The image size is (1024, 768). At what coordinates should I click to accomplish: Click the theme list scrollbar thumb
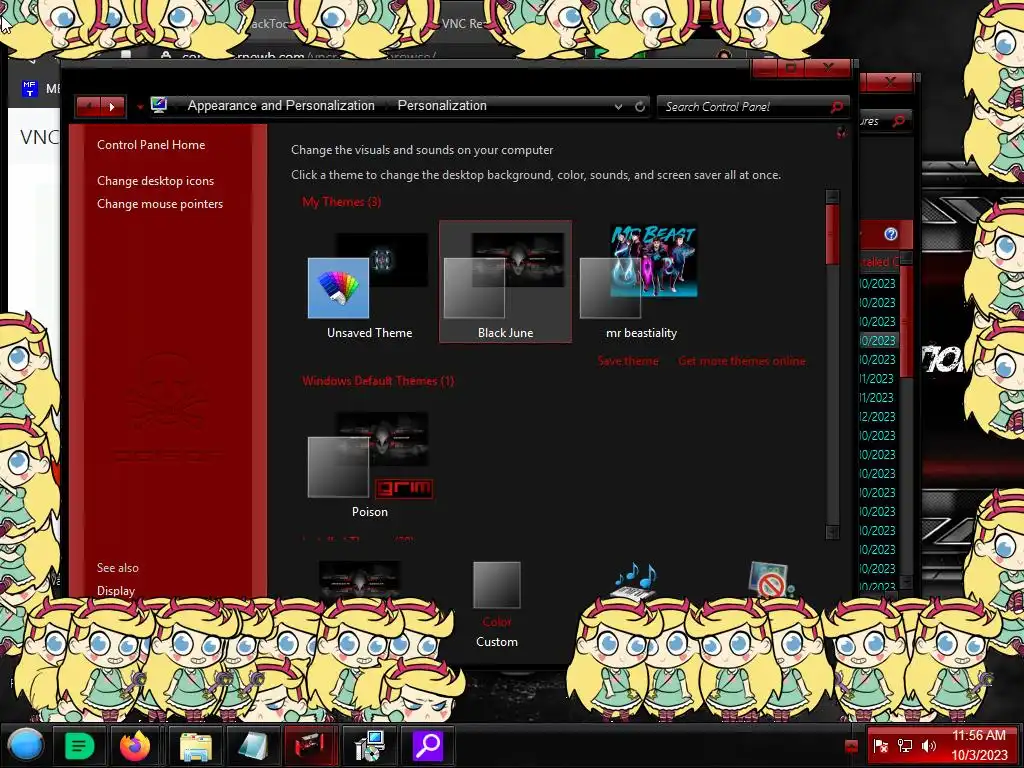(832, 235)
